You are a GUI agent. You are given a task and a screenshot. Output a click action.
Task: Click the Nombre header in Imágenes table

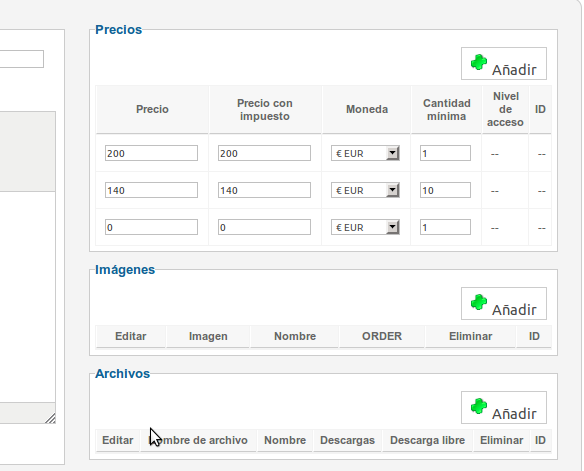pyautogui.click(x=295, y=336)
